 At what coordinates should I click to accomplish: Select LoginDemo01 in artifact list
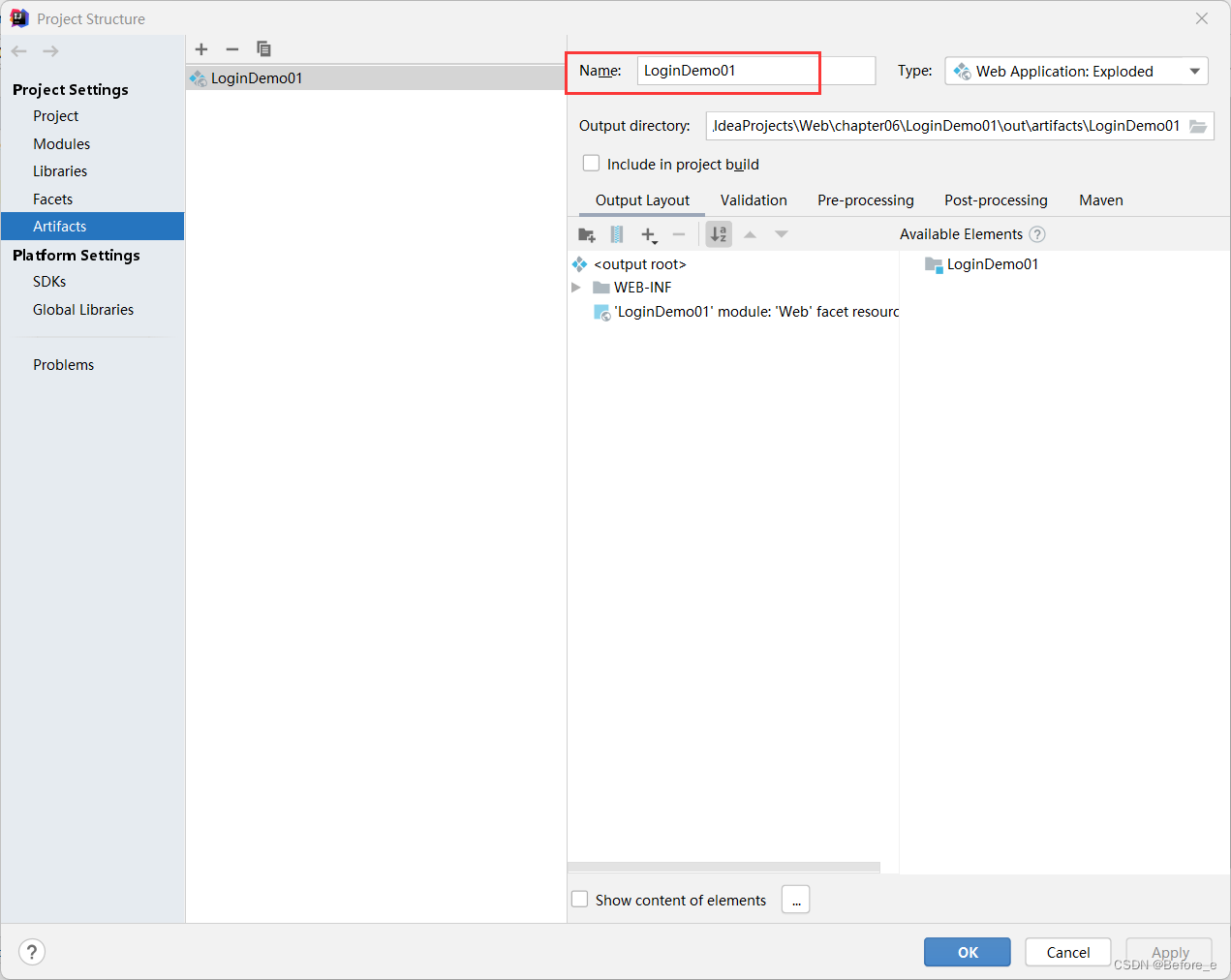[x=376, y=78]
